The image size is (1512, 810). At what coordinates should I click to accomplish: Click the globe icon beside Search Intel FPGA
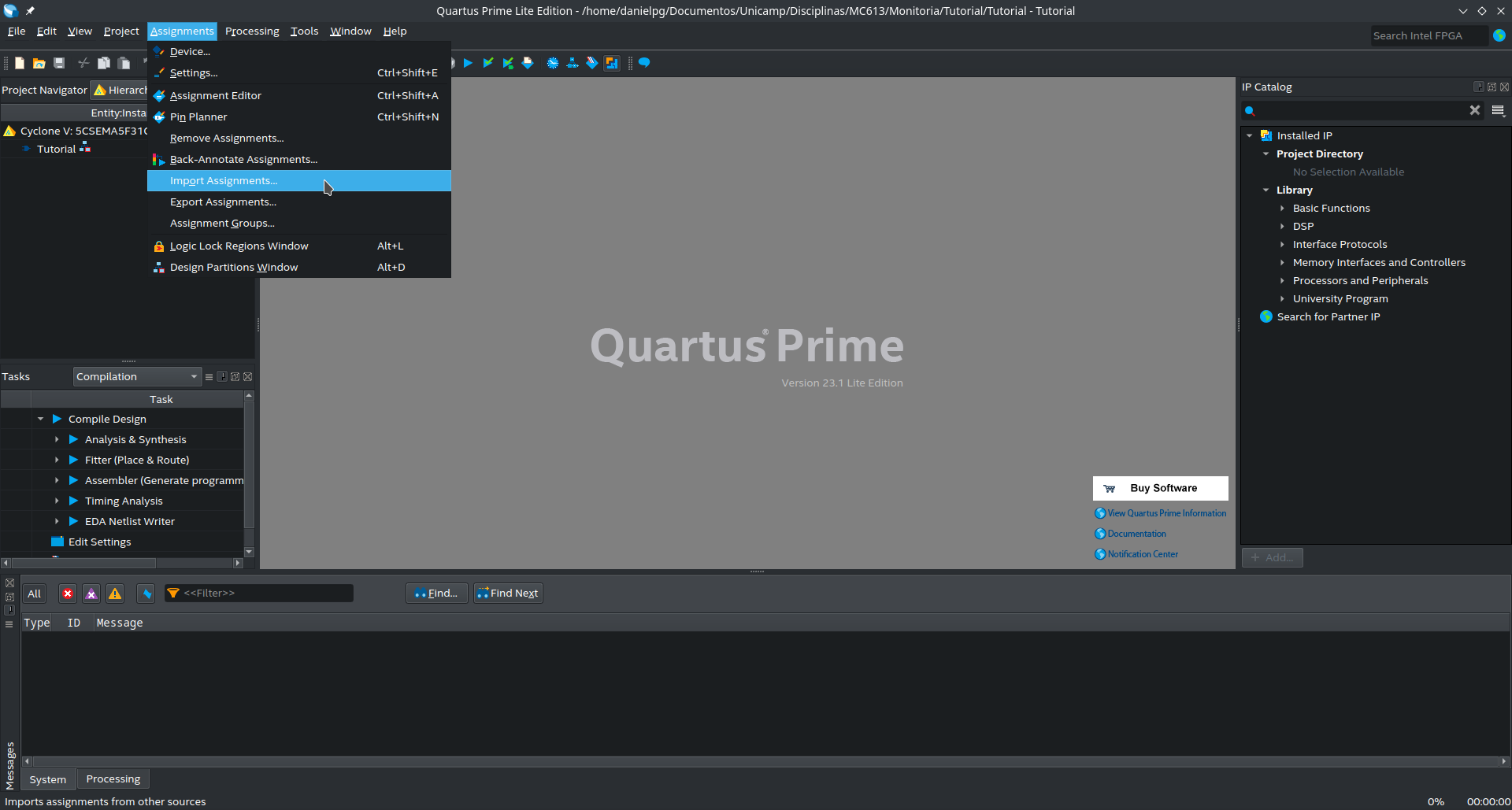click(x=1499, y=35)
